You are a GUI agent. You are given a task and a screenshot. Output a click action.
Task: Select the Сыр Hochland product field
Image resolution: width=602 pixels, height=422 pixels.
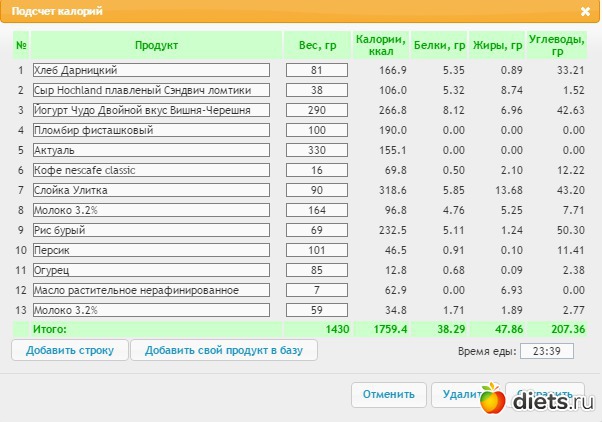pyautogui.click(x=151, y=90)
